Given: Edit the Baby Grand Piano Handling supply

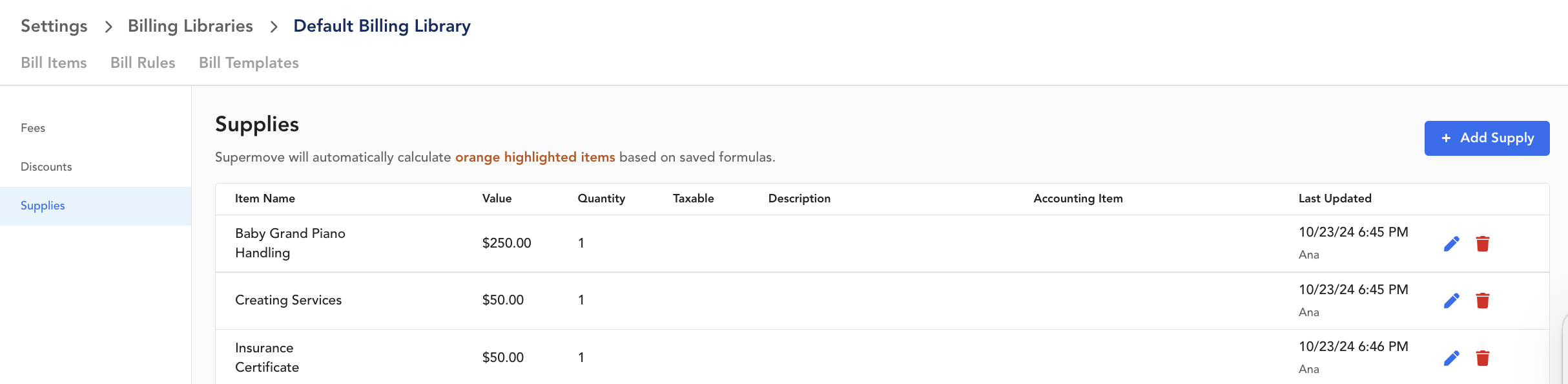Looking at the screenshot, I should pos(1451,244).
